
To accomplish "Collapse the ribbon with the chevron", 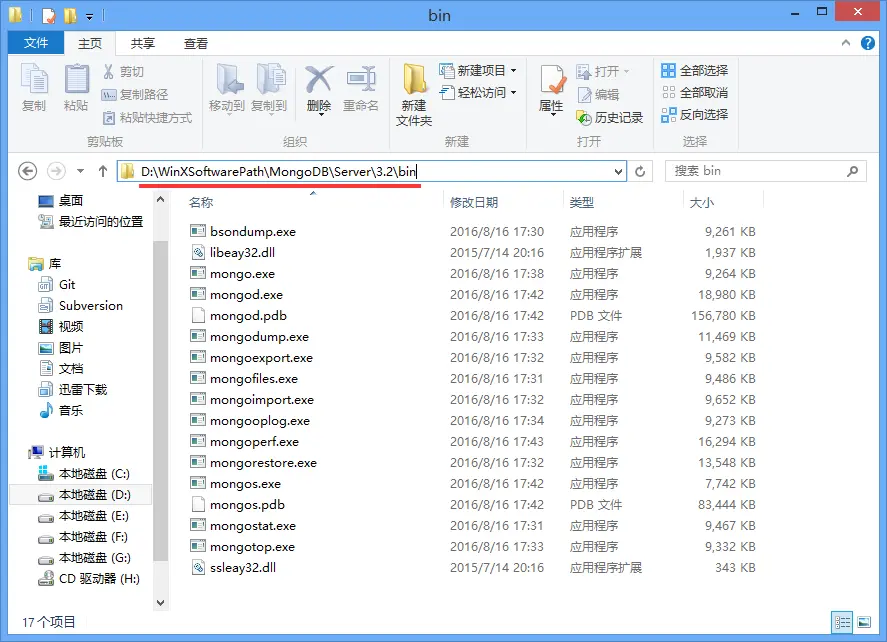I will [x=846, y=43].
